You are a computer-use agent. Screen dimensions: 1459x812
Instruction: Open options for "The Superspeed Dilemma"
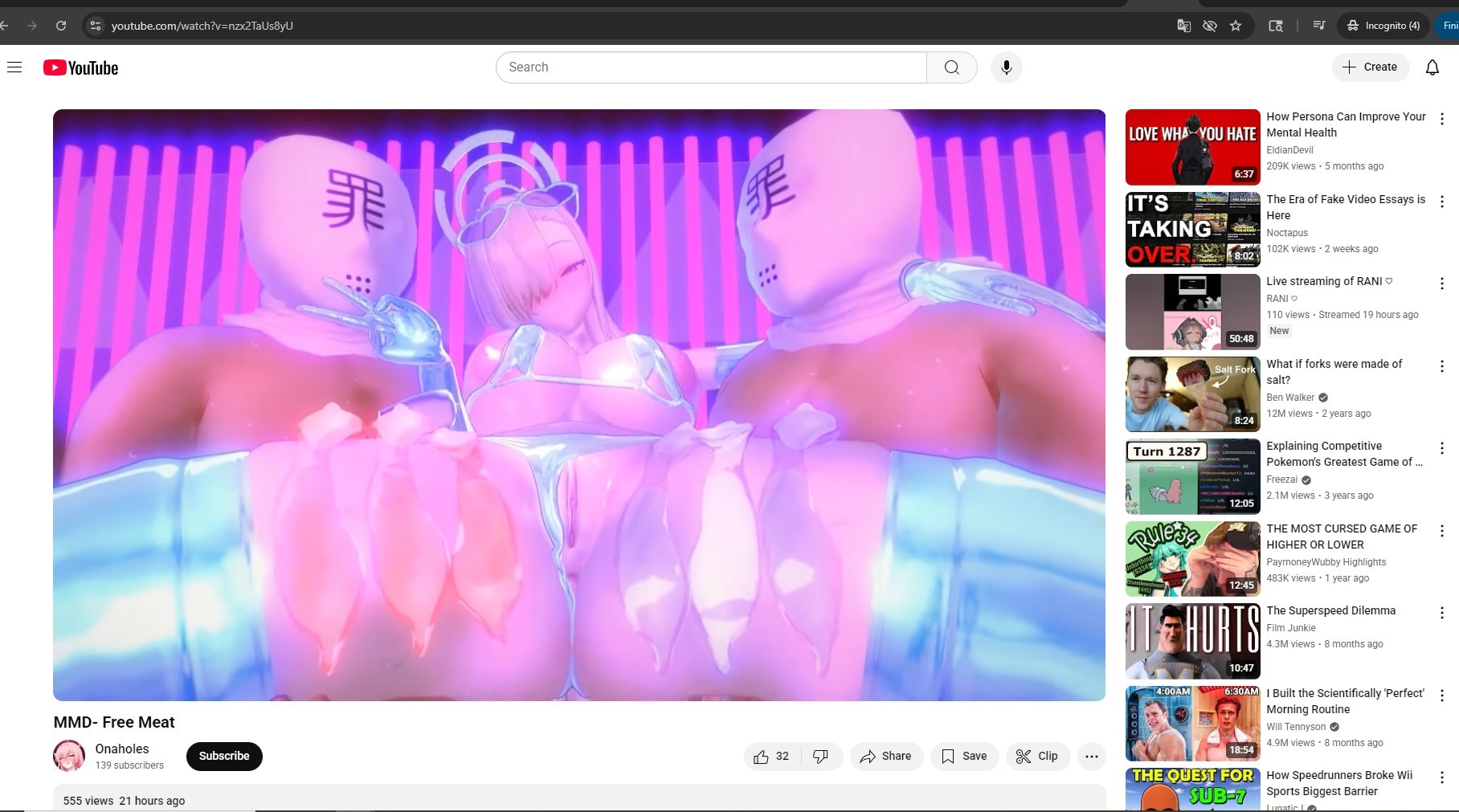point(1442,613)
